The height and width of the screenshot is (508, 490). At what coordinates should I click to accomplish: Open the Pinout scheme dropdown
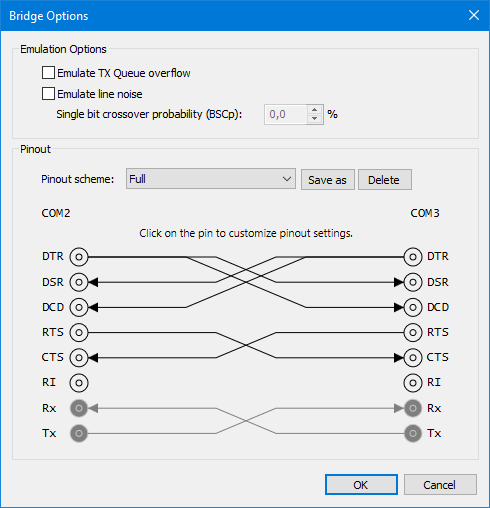pyautogui.click(x=211, y=179)
